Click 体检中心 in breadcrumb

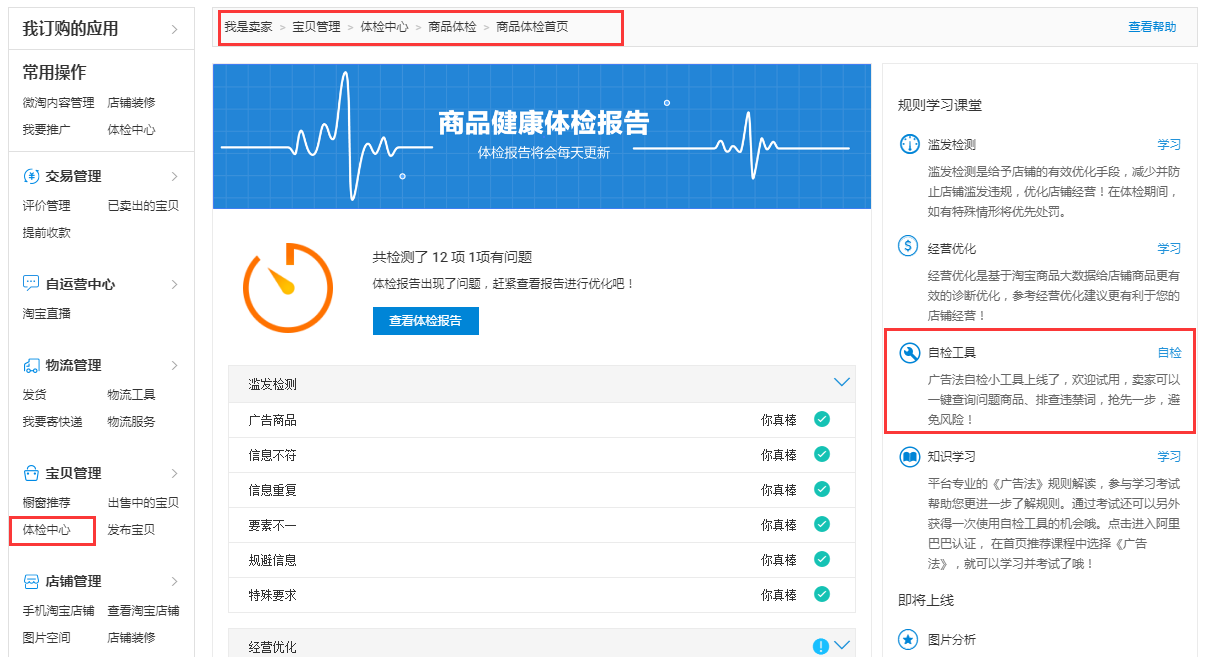384,27
